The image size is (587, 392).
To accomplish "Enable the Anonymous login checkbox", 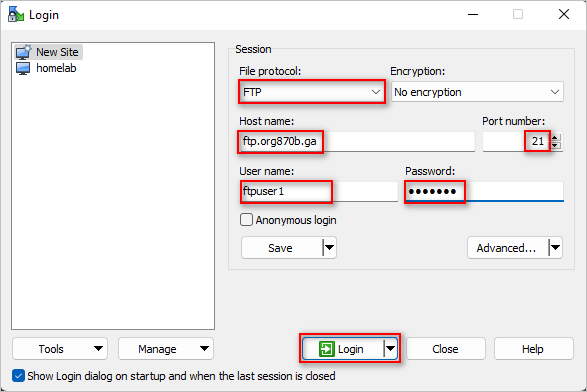I will pyautogui.click(x=246, y=220).
